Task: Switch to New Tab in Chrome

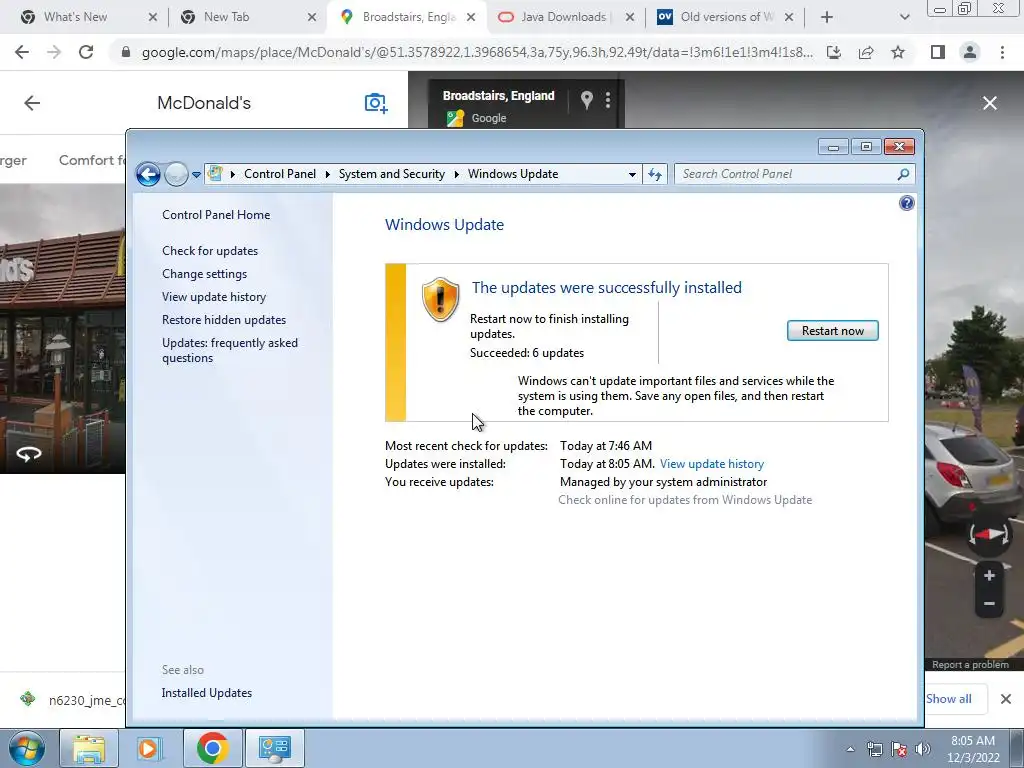Action: tap(226, 17)
